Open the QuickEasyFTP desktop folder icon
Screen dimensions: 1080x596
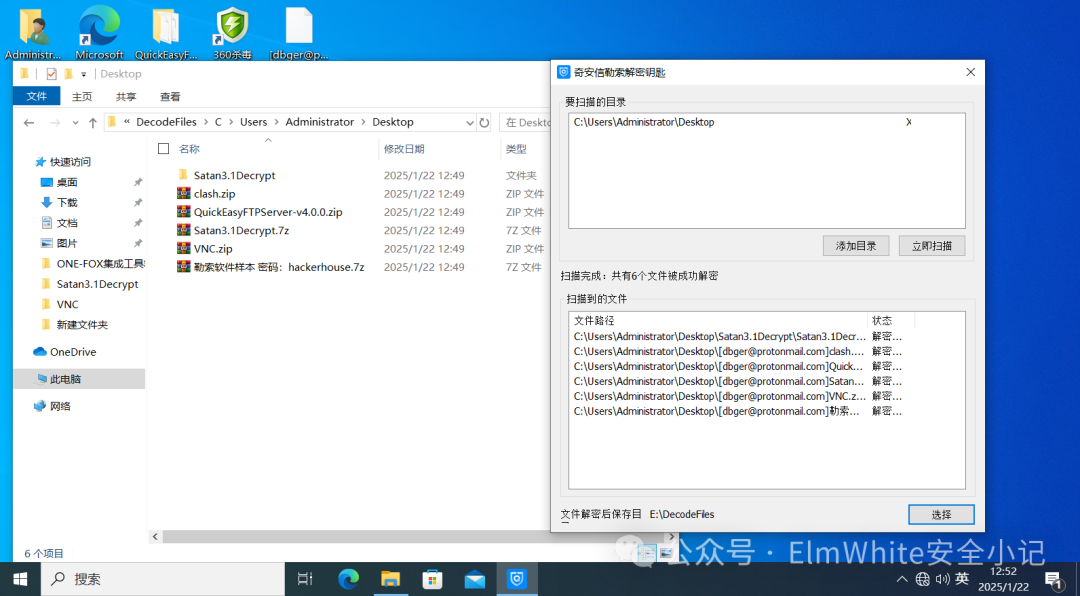(x=166, y=32)
